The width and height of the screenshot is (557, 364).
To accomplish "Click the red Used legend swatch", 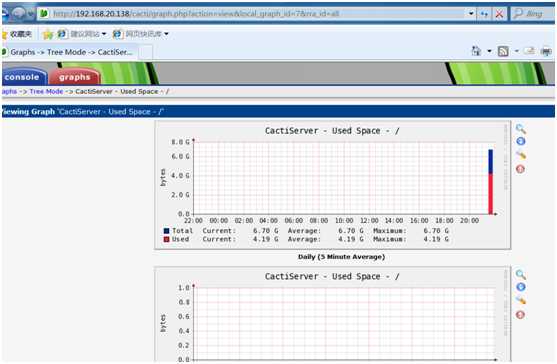I will pos(166,239).
